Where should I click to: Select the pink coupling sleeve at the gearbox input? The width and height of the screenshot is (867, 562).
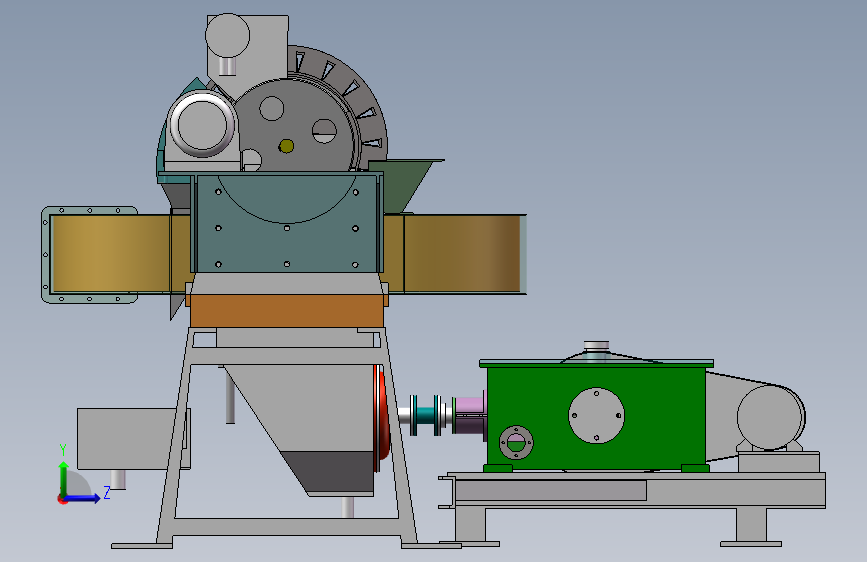(469, 416)
